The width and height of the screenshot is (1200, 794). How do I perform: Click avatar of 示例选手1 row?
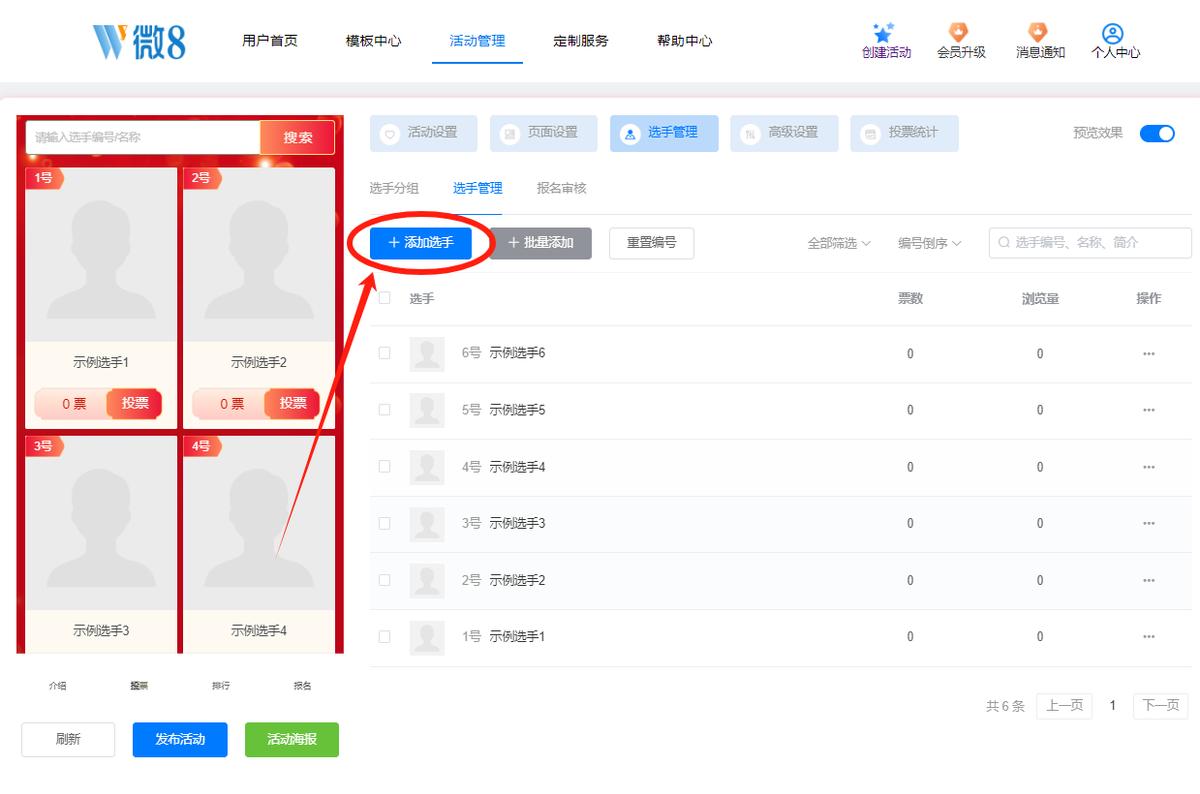click(427, 637)
